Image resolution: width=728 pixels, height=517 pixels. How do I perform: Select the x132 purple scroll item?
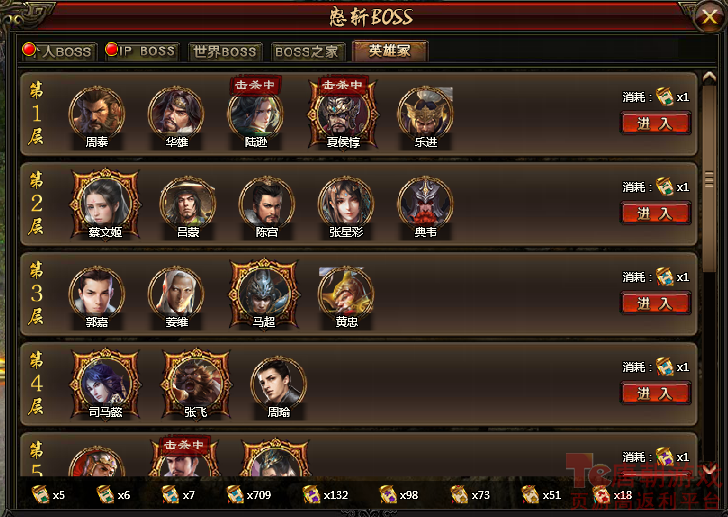(311, 495)
